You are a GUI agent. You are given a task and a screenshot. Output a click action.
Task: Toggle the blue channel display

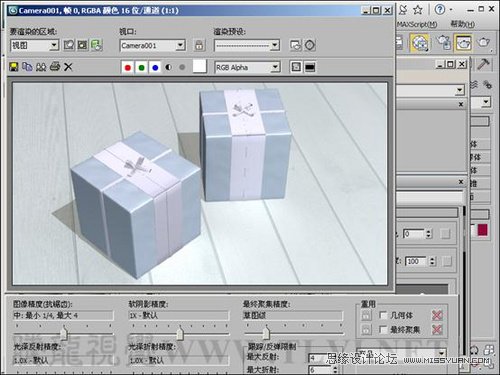155,68
